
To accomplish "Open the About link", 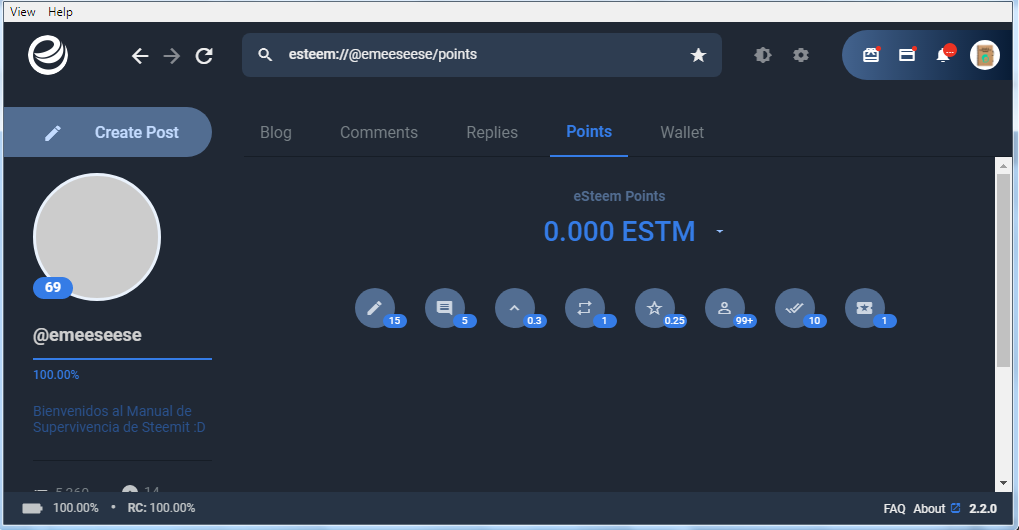I will pos(929,509).
